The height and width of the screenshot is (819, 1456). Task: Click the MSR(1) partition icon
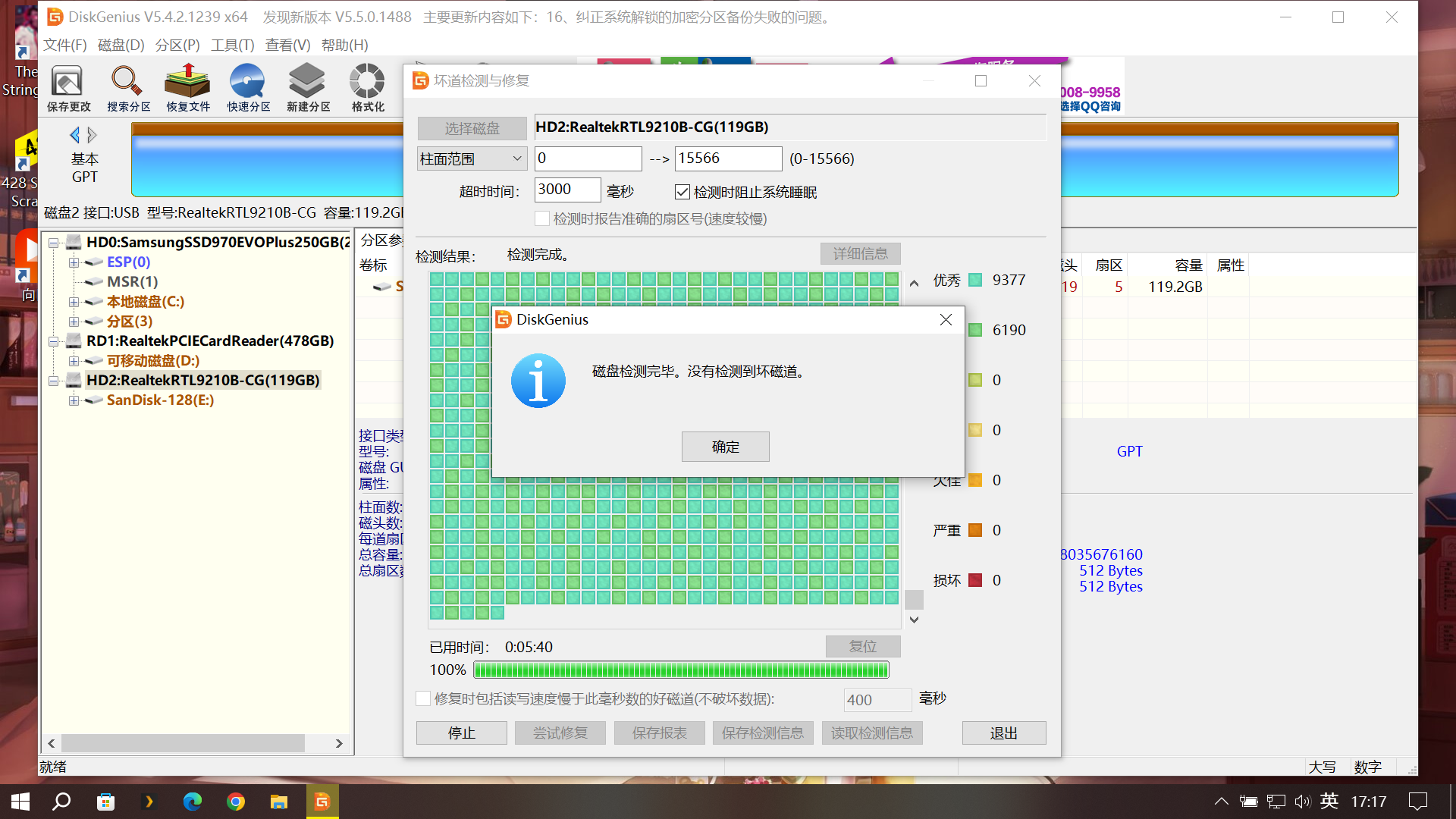[94, 282]
